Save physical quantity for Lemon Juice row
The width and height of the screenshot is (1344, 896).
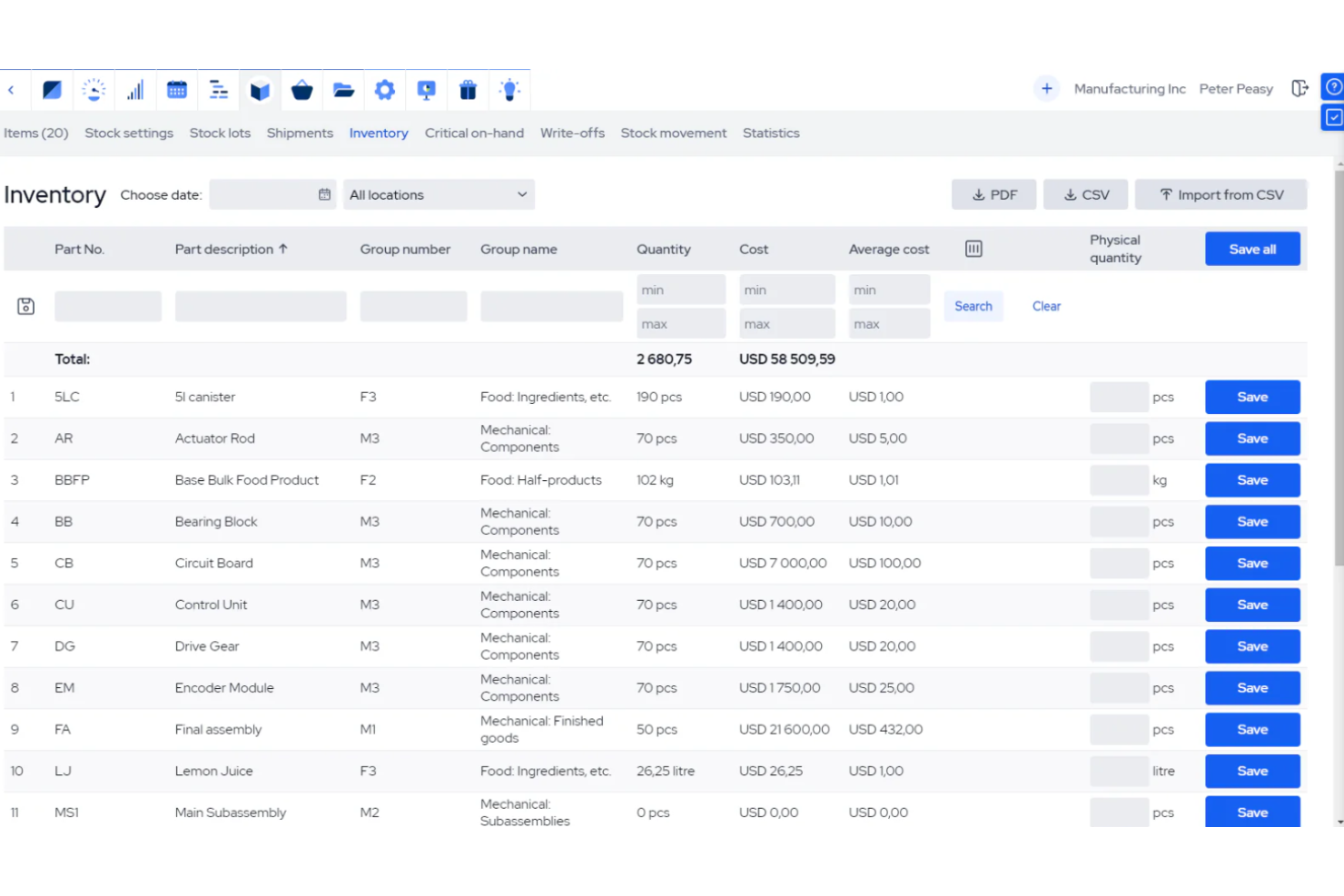1252,771
